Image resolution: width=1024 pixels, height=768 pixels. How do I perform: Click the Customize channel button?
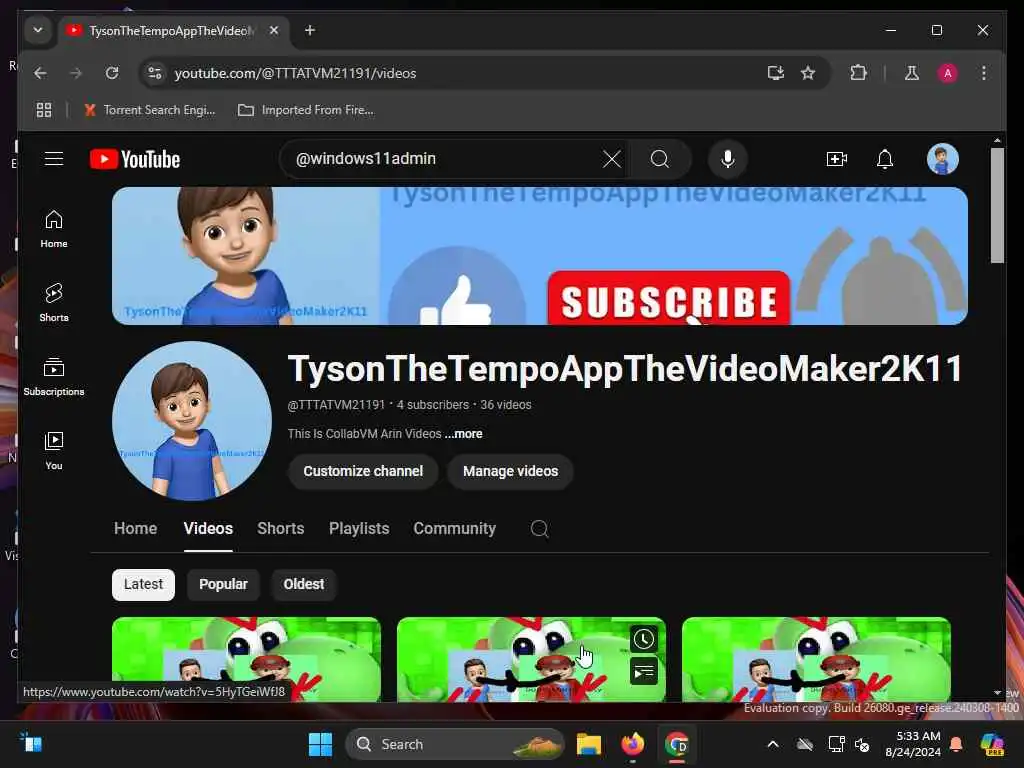click(x=363, y=471)
